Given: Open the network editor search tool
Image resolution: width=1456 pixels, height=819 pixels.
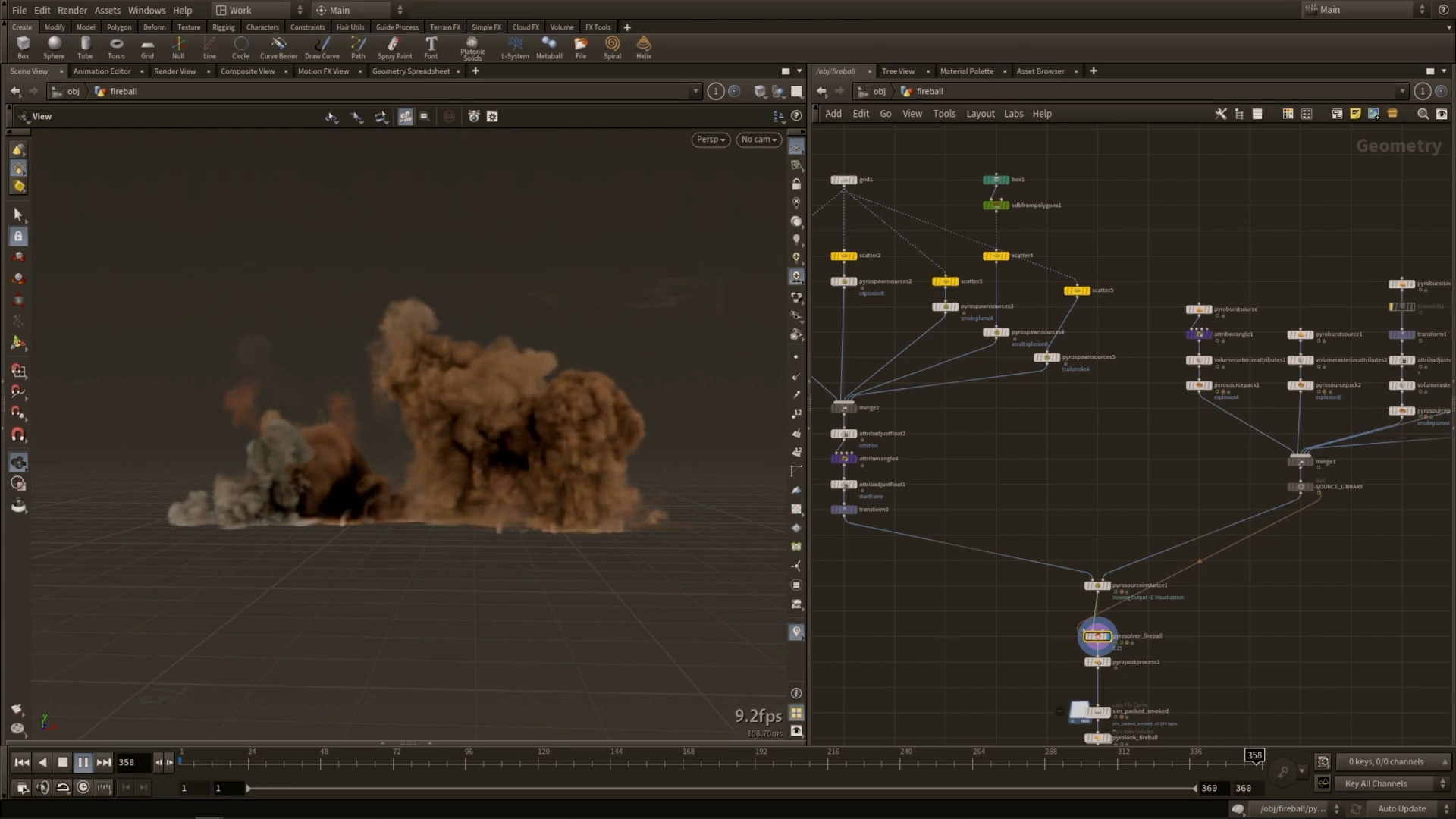Looking at the screenshot, I should 1423,114.
